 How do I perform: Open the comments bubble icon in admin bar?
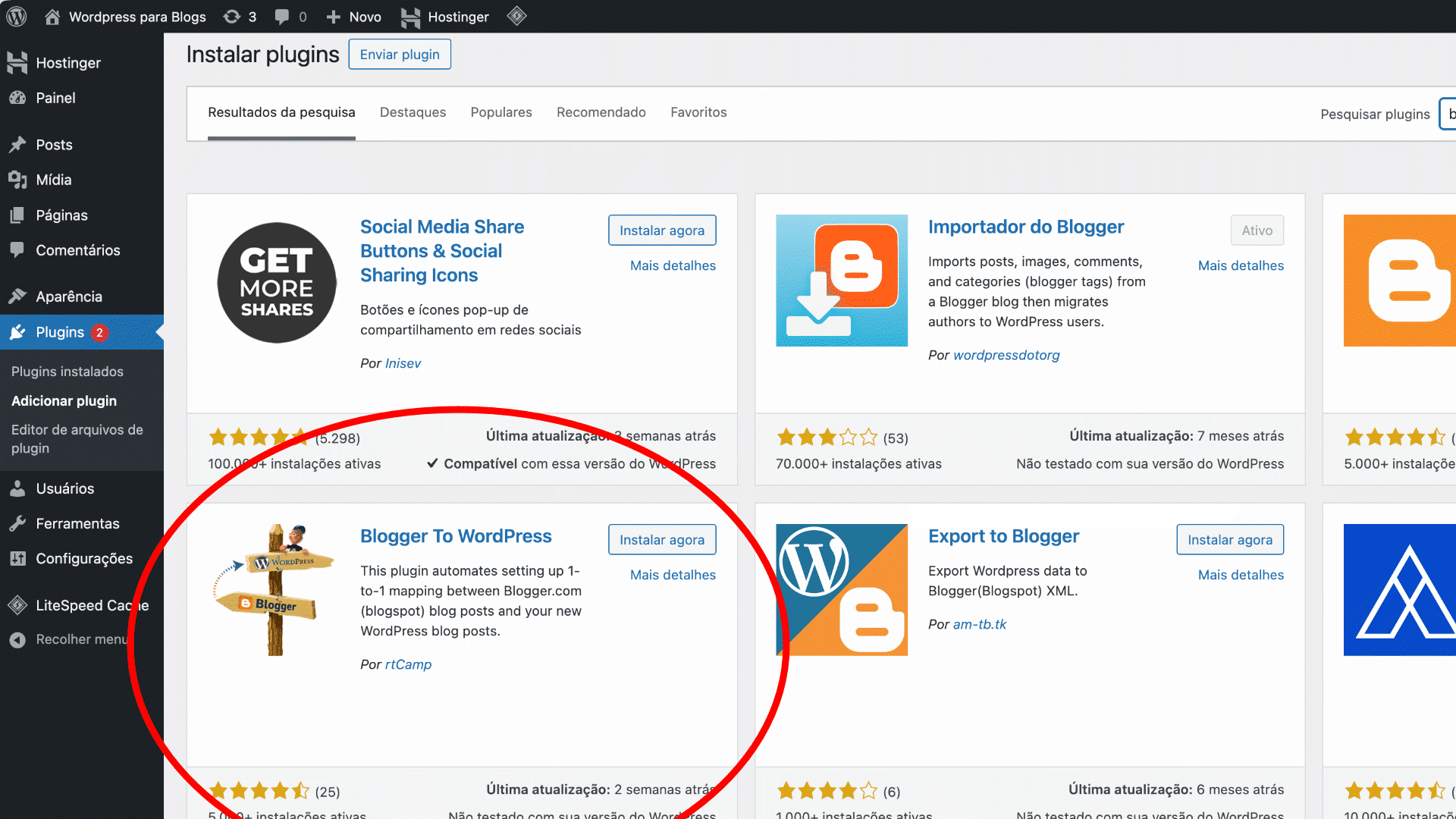click(282, 17)
